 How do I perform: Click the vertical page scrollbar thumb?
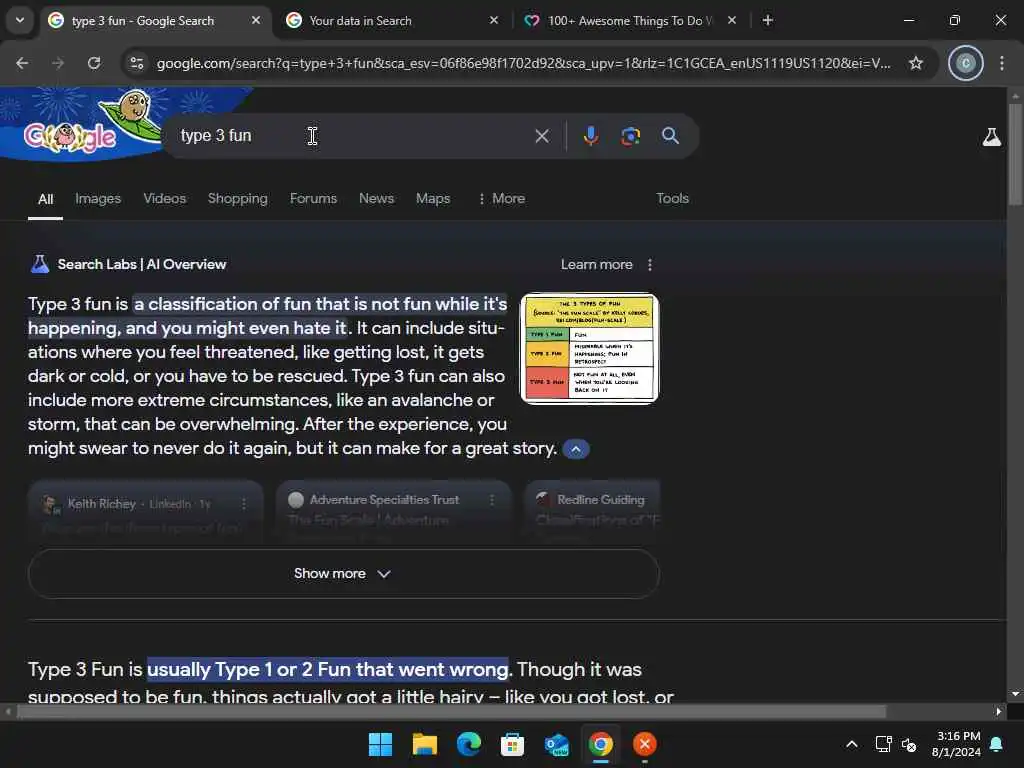click(1015, 153)
